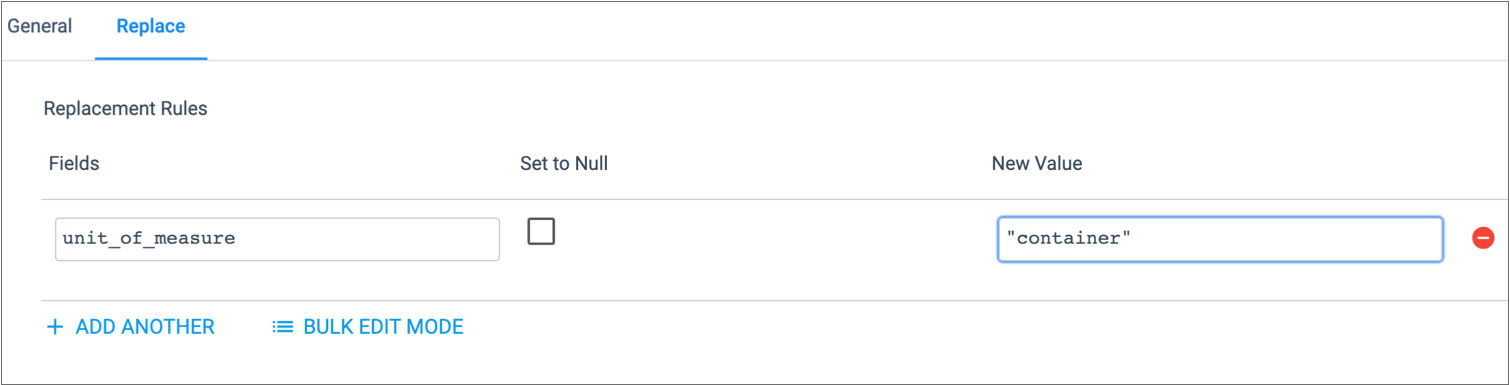This screenshot has height=385, width=1510.
Task: Click the Set to Null column header
Action: coord(564,163)
